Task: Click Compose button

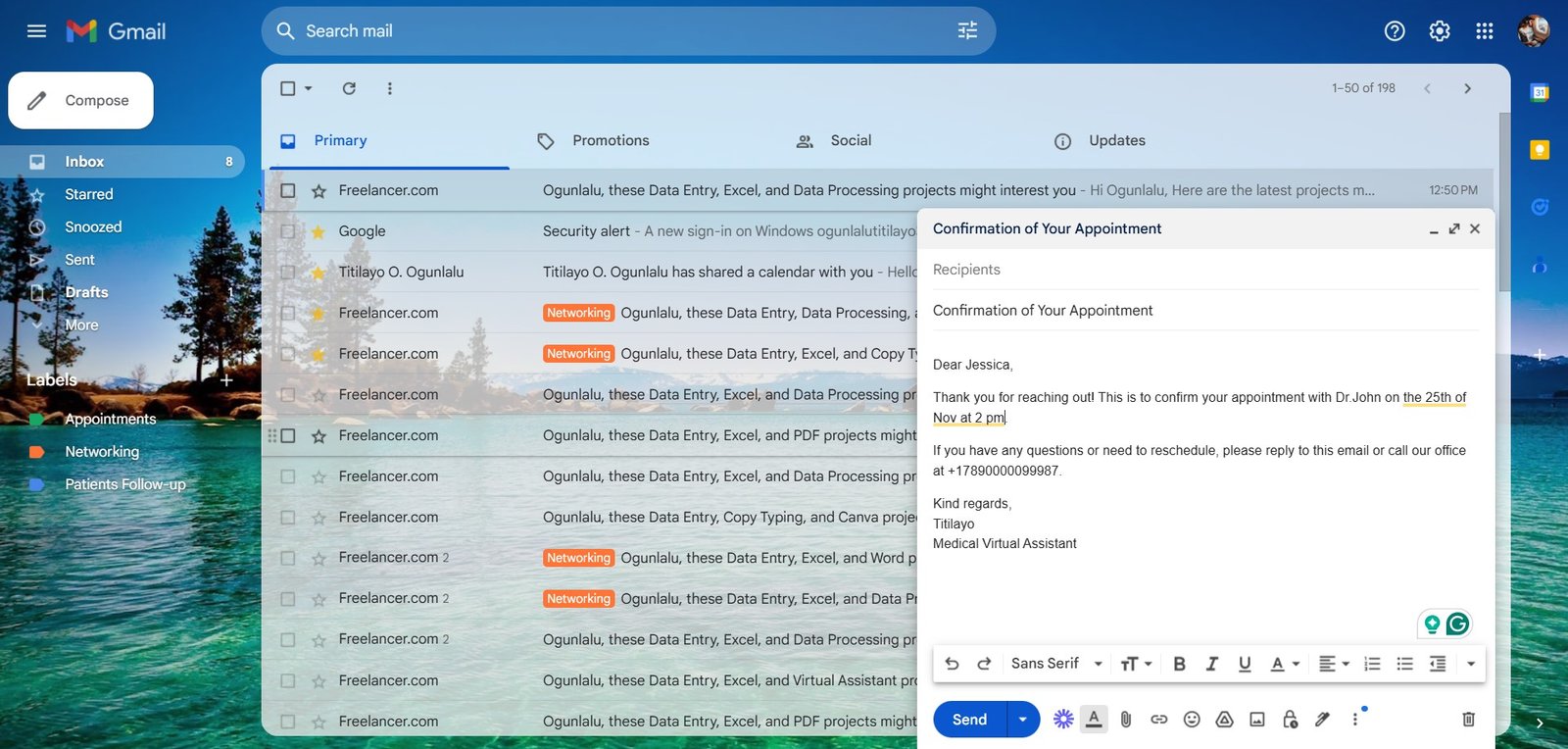Action: (81, 100)
